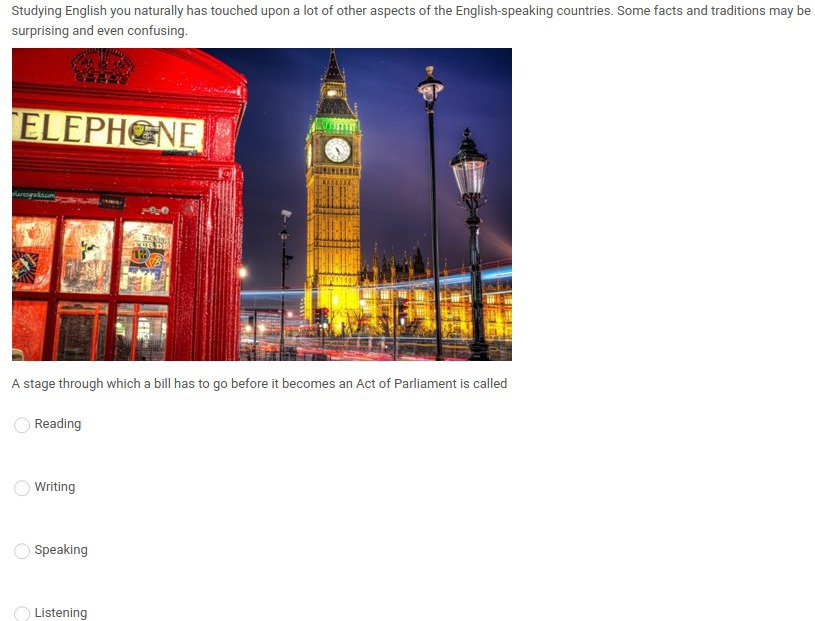Click the Big Ben clock face

[x=337, y=150]
